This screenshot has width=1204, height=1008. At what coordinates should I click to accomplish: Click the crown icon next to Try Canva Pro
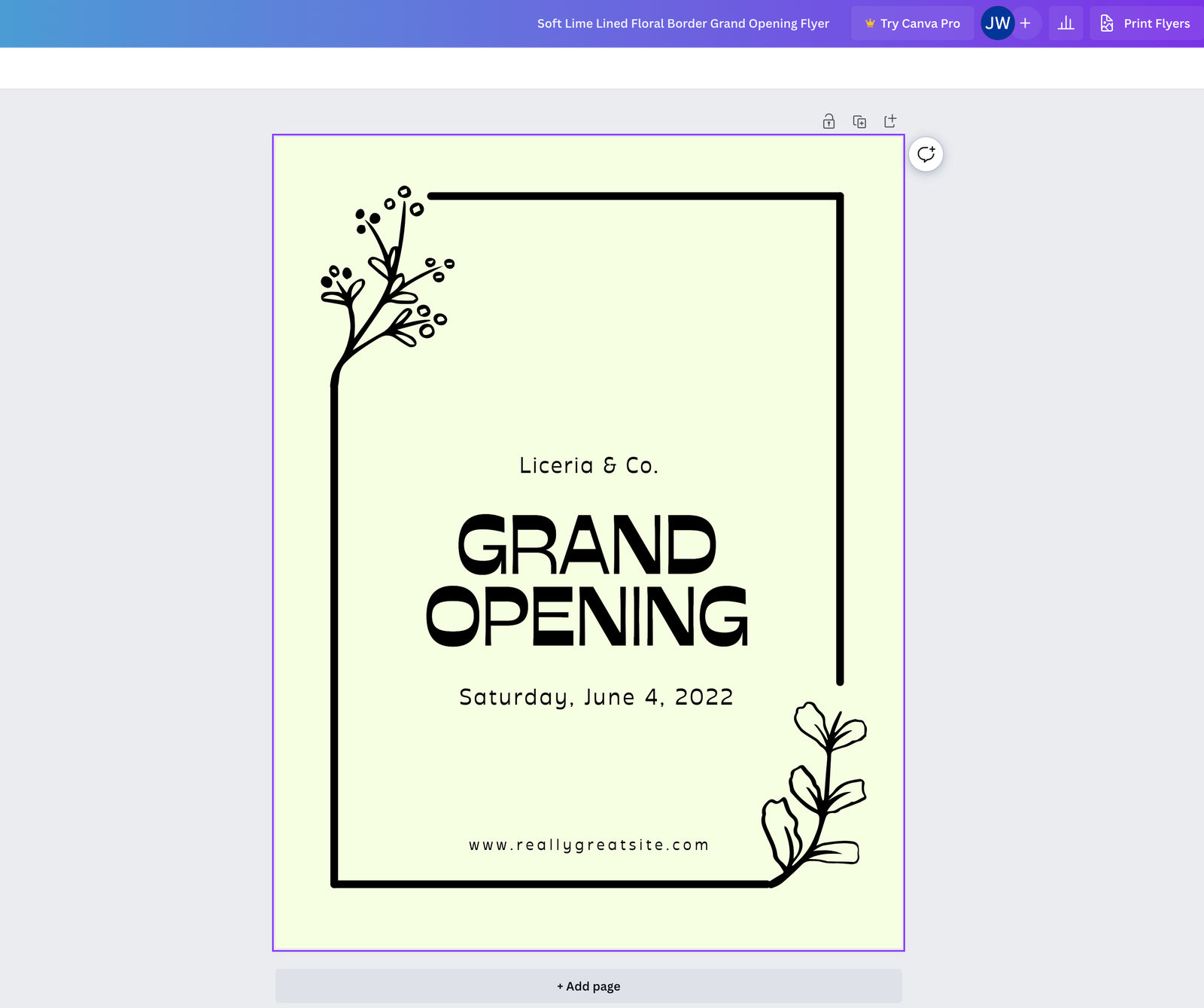[870, 23]
